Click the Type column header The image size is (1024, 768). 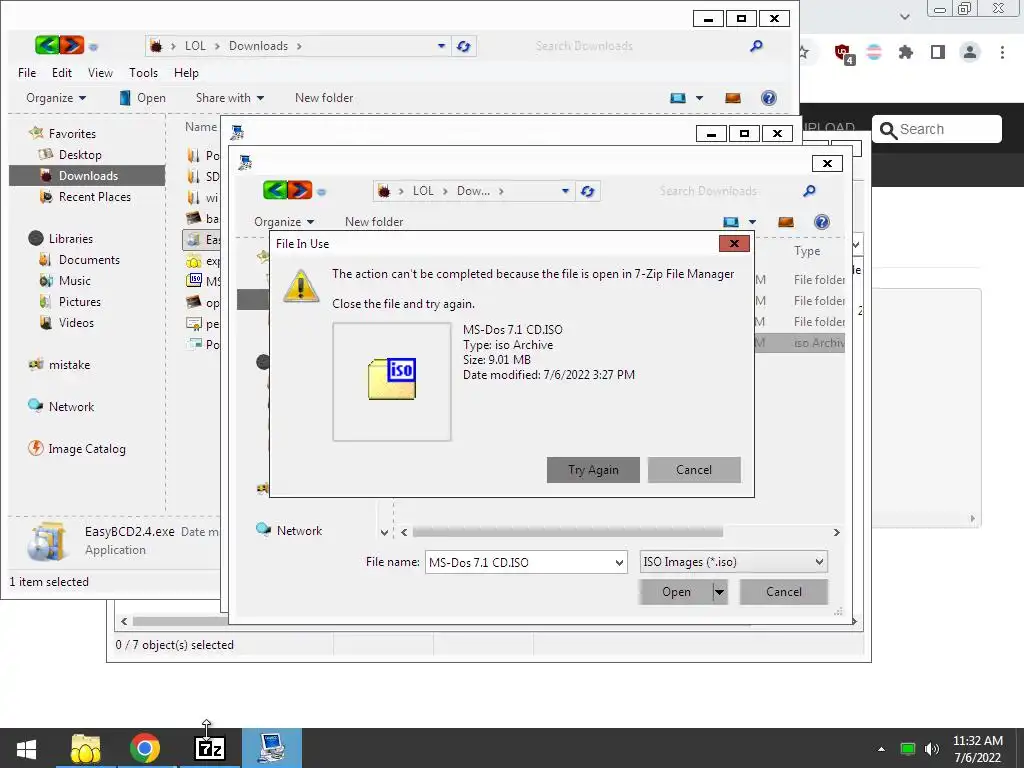click(807, 251)
